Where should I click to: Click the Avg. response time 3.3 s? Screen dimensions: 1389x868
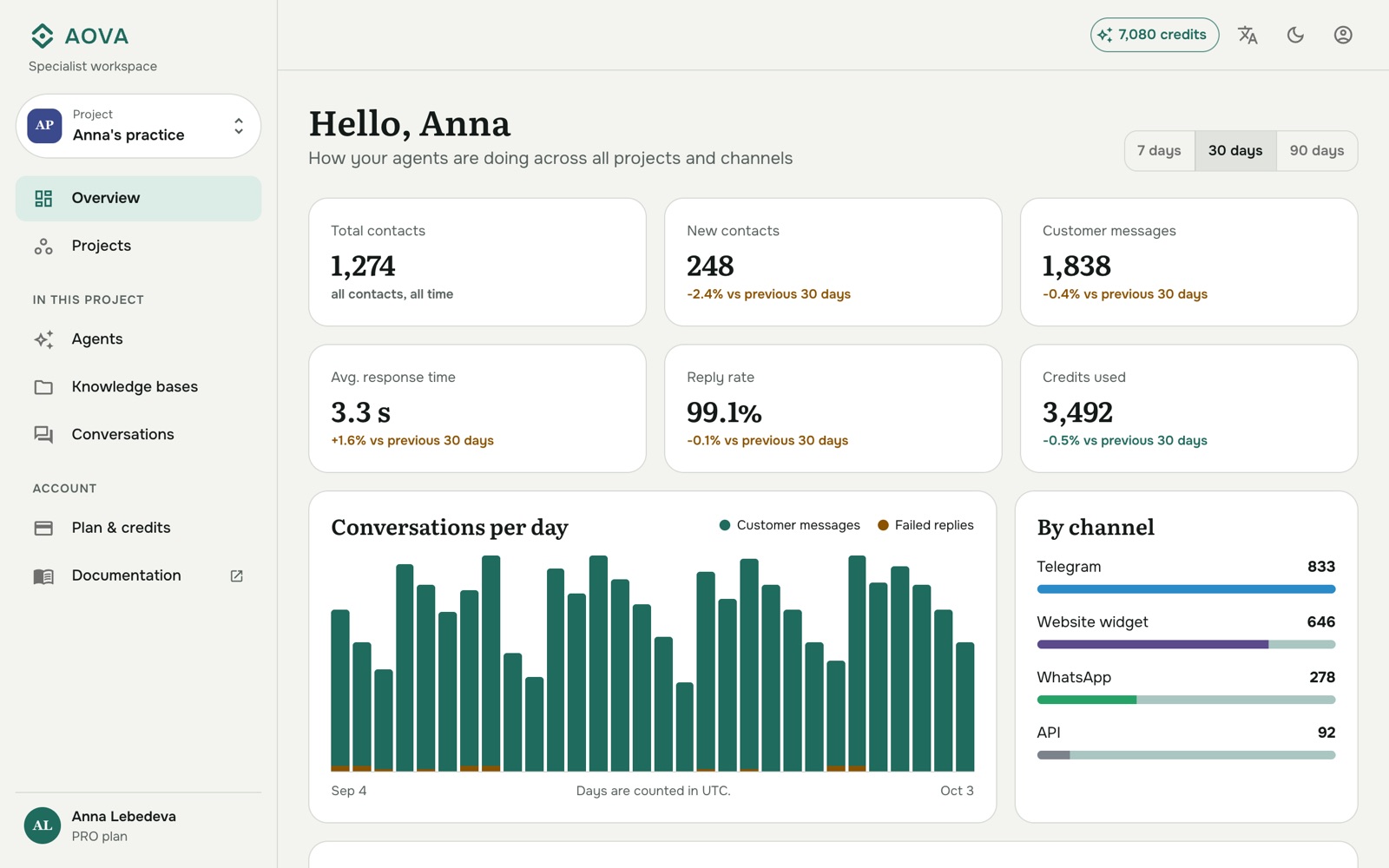(361, 412)
